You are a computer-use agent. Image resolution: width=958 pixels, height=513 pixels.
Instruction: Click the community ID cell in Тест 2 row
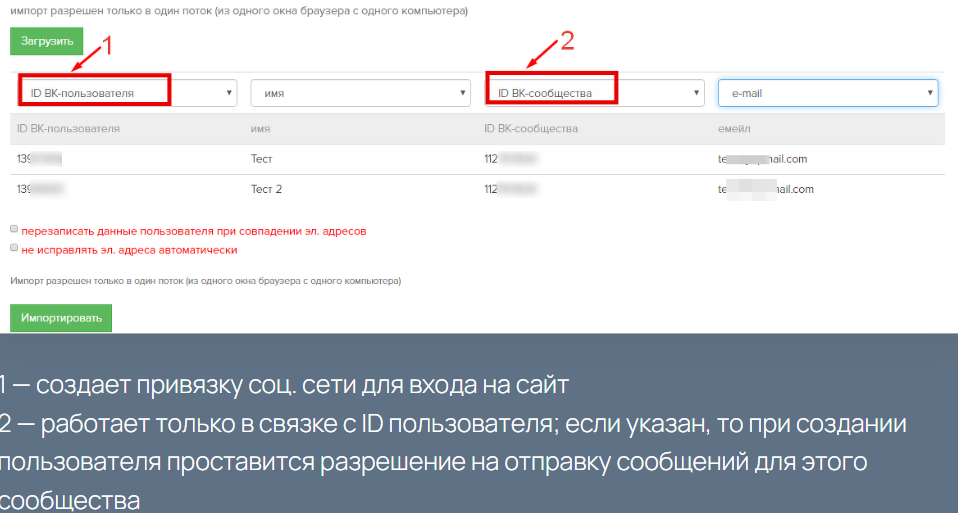pos(511,189)
